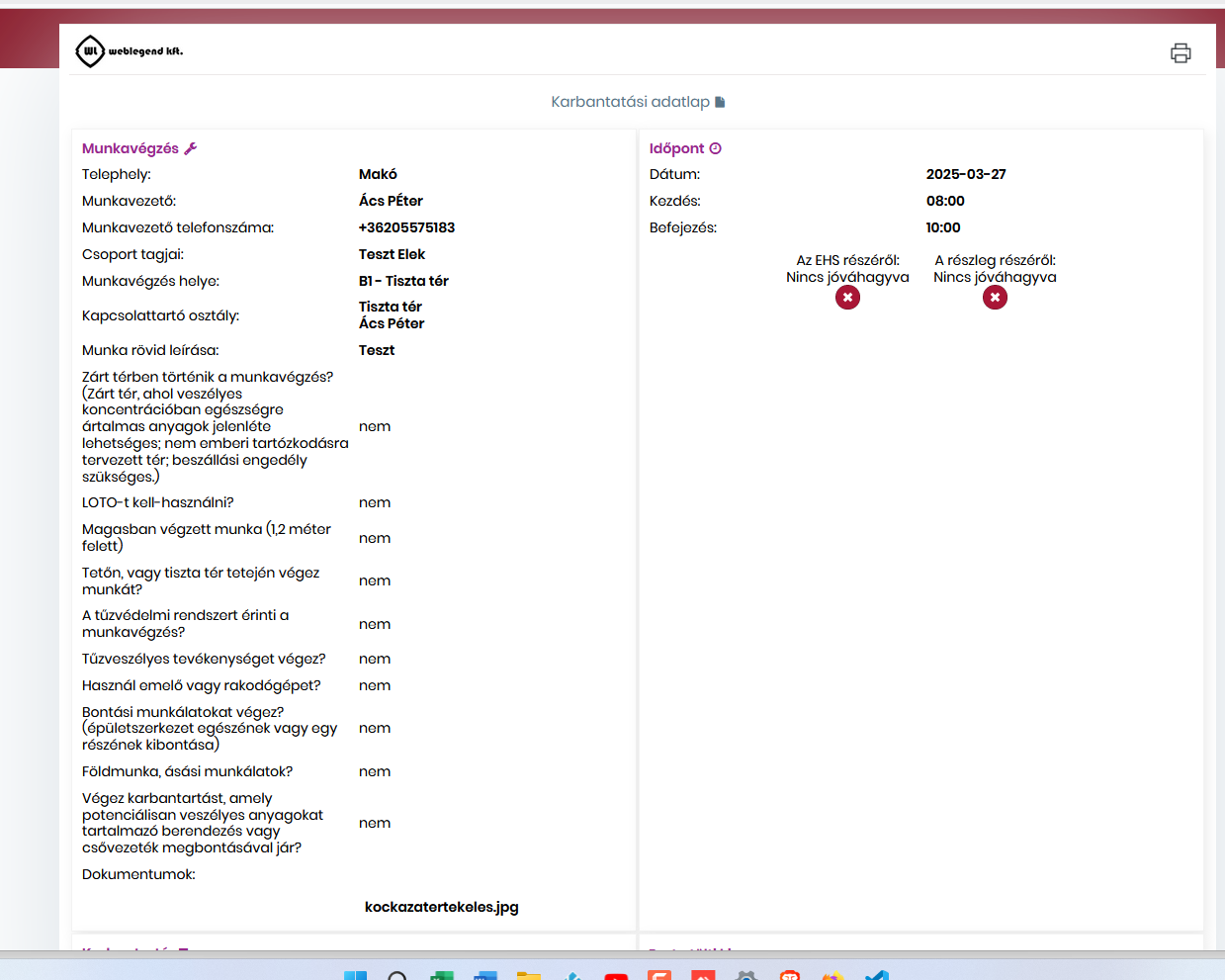Open taskbar search magnifier

397,975
